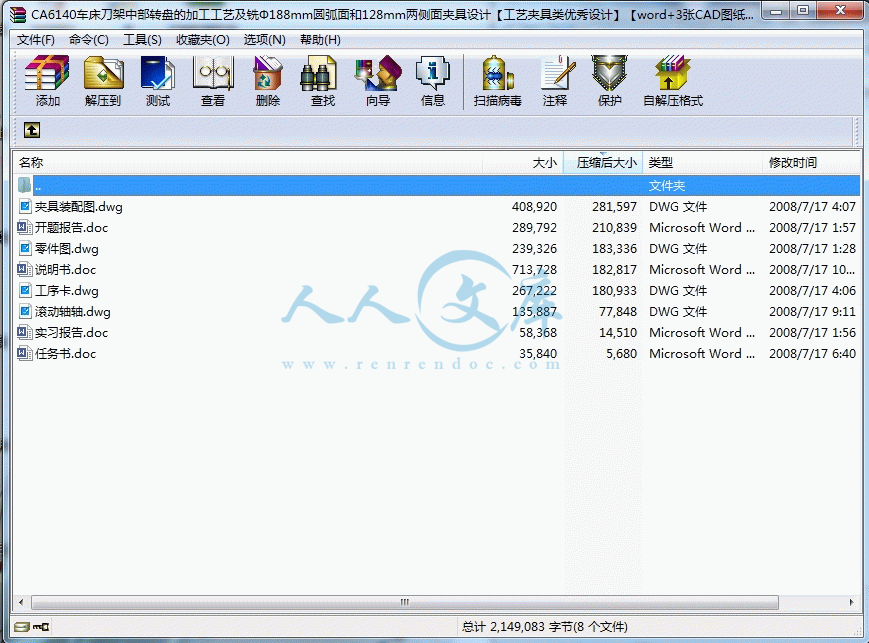Click packed size value 77,848
Viewport: 869px width, 643px height.
point(618,312)
